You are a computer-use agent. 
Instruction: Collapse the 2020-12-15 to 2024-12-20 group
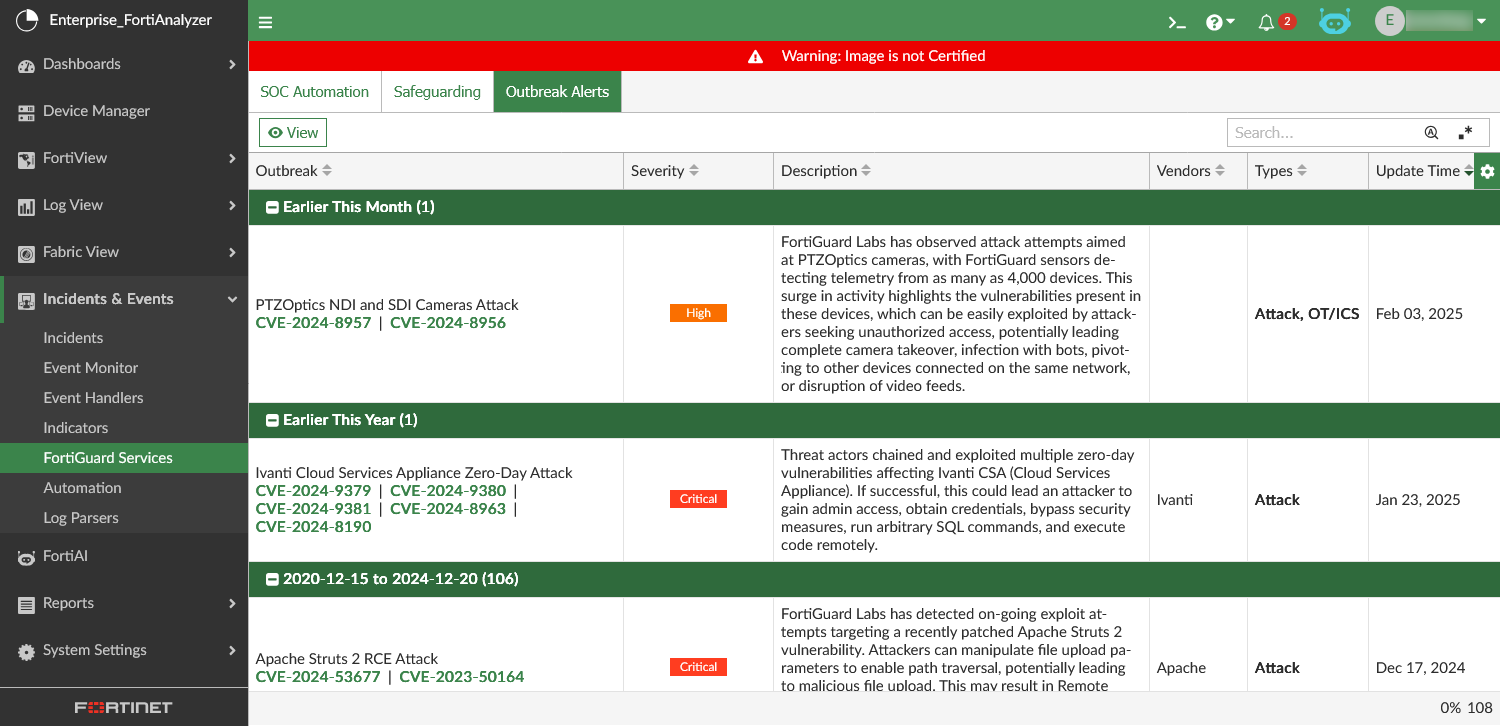pos(272,579)
